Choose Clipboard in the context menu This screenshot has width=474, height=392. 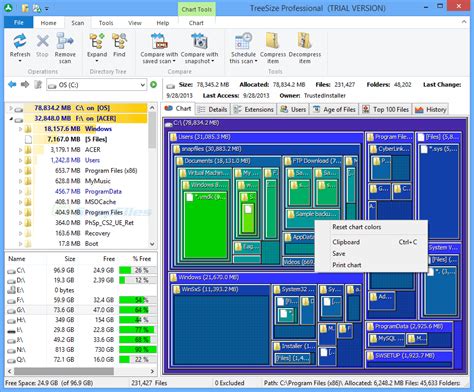[x=371, y=242]
